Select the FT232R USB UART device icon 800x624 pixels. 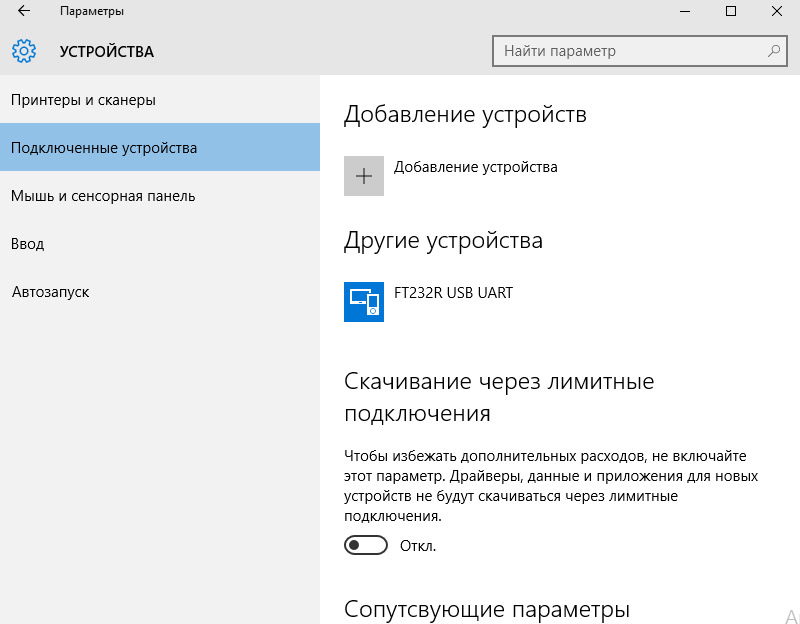coord(364,302)
